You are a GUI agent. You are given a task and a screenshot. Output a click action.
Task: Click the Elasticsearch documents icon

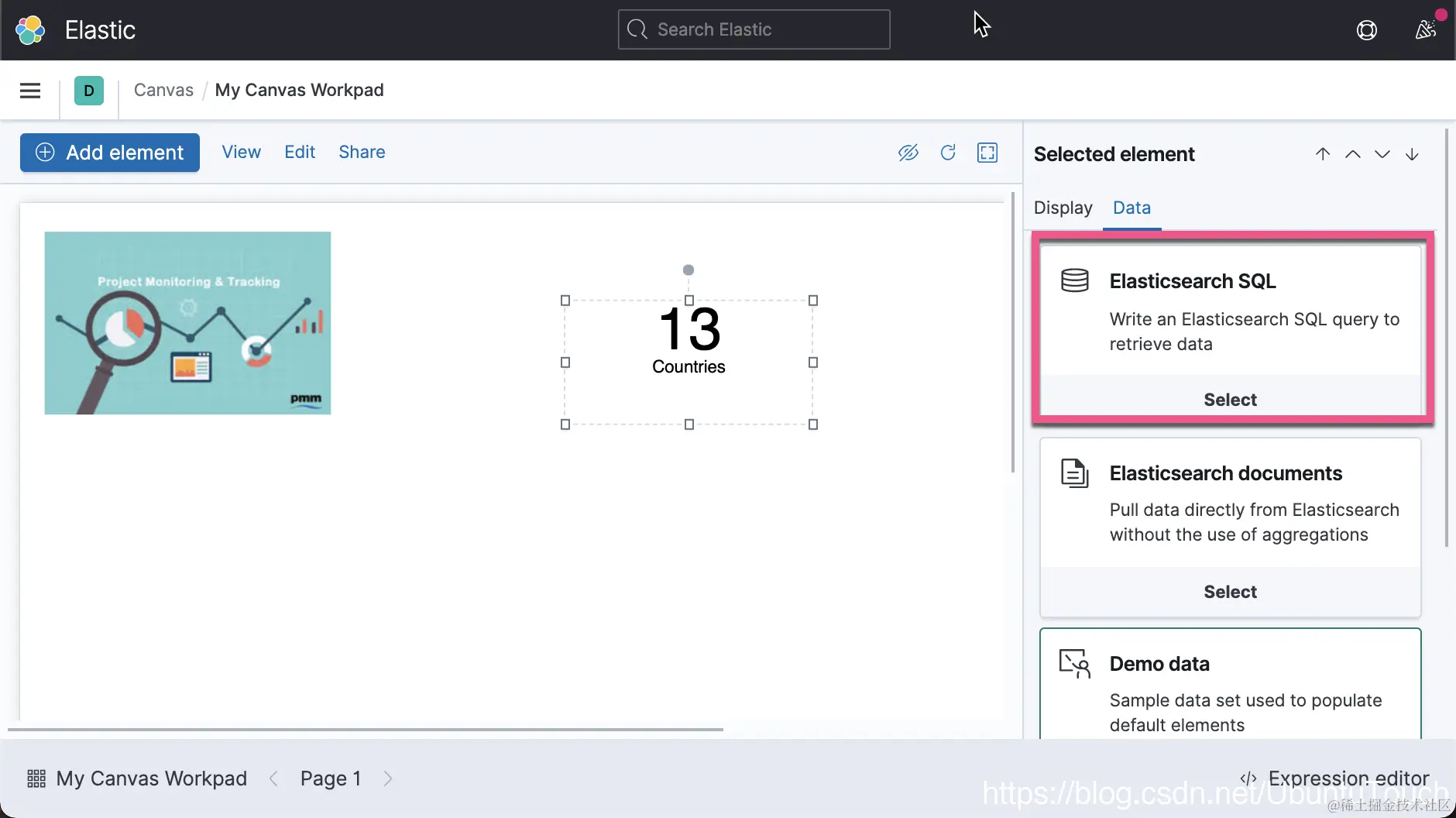[1075, 473]
